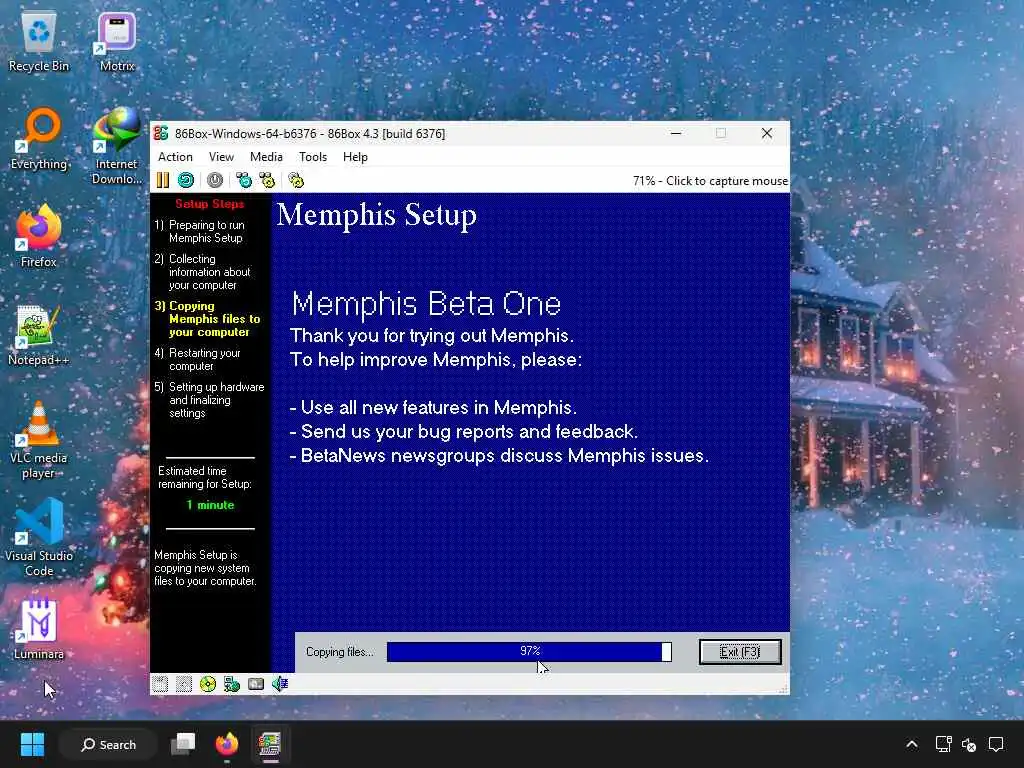Click 'Collecting information about your computer' step
The height and width of the screenshot is (768, 1024).
(x=202, y=272)
